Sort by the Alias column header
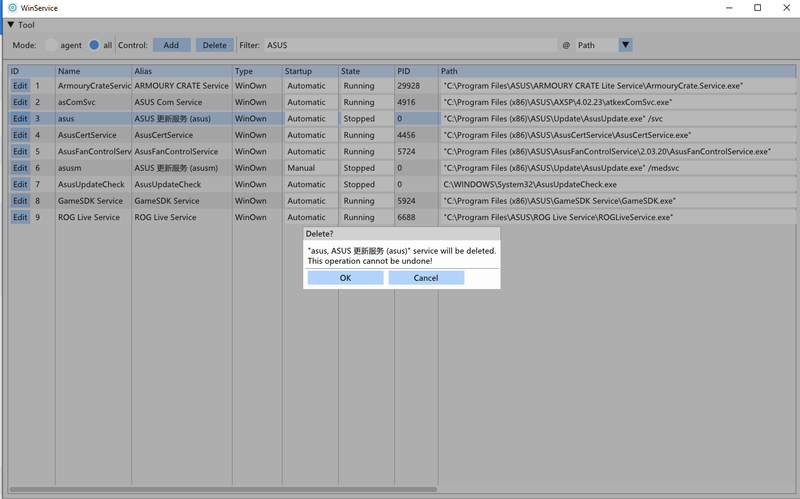The height and width of the screenshot is (499, 800). coord(182,71)
